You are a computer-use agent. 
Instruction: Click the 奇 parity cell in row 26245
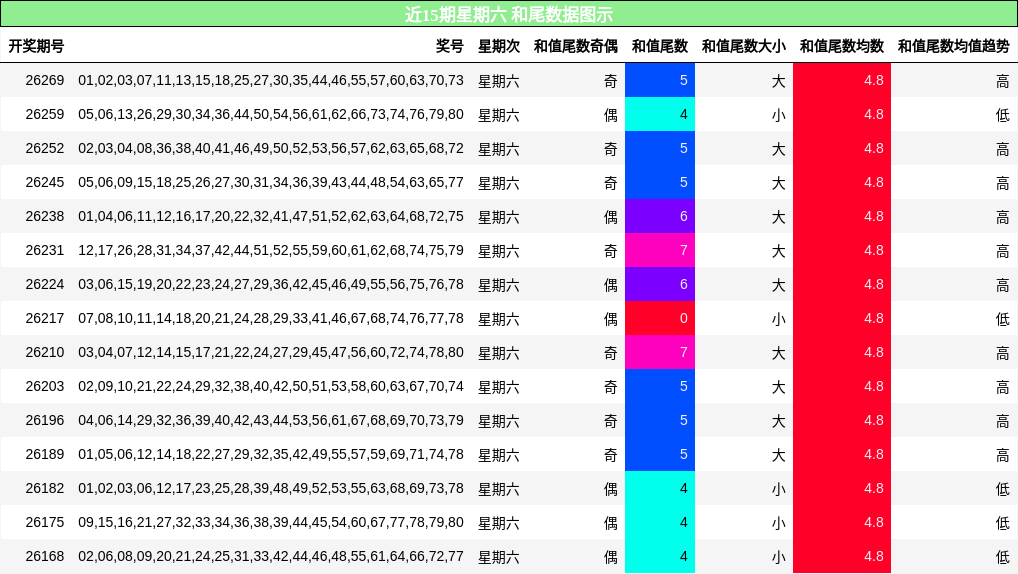[610, 183]
